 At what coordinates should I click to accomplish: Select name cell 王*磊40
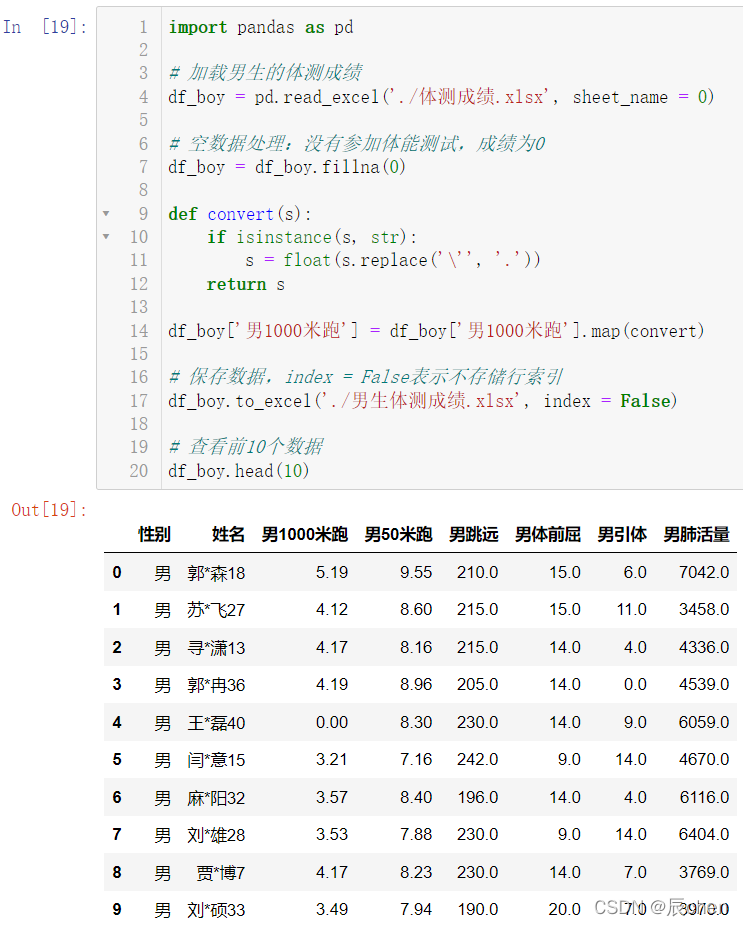[x=216, y=723]
